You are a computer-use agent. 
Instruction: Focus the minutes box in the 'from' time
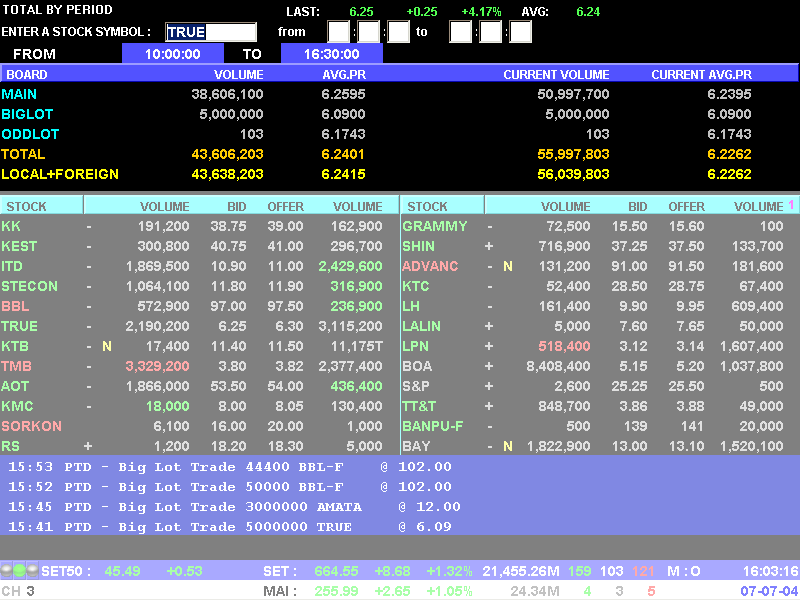click(368, 32)
